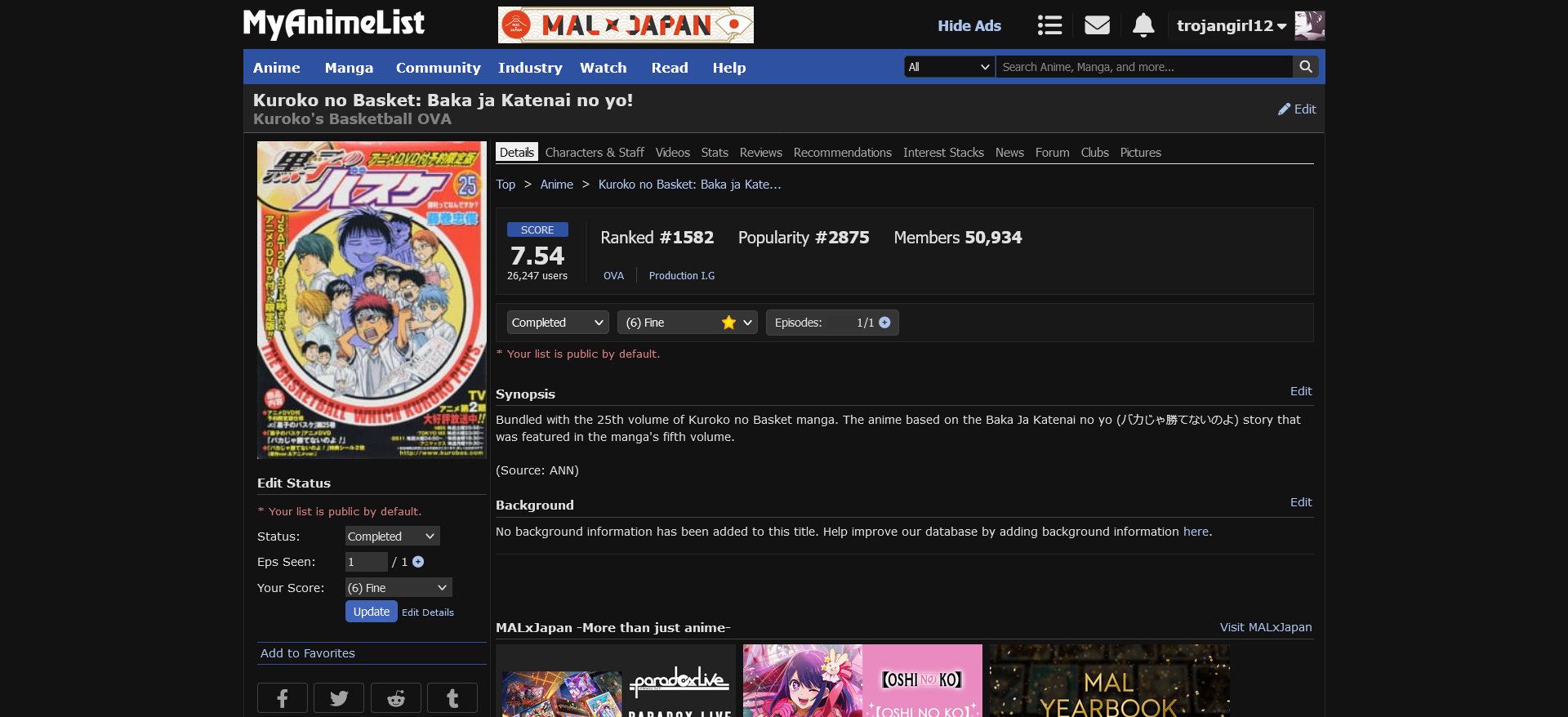Open trojangirl12 user dropdown
This screenshot has height=717, width=1568.
[1232, 25]
